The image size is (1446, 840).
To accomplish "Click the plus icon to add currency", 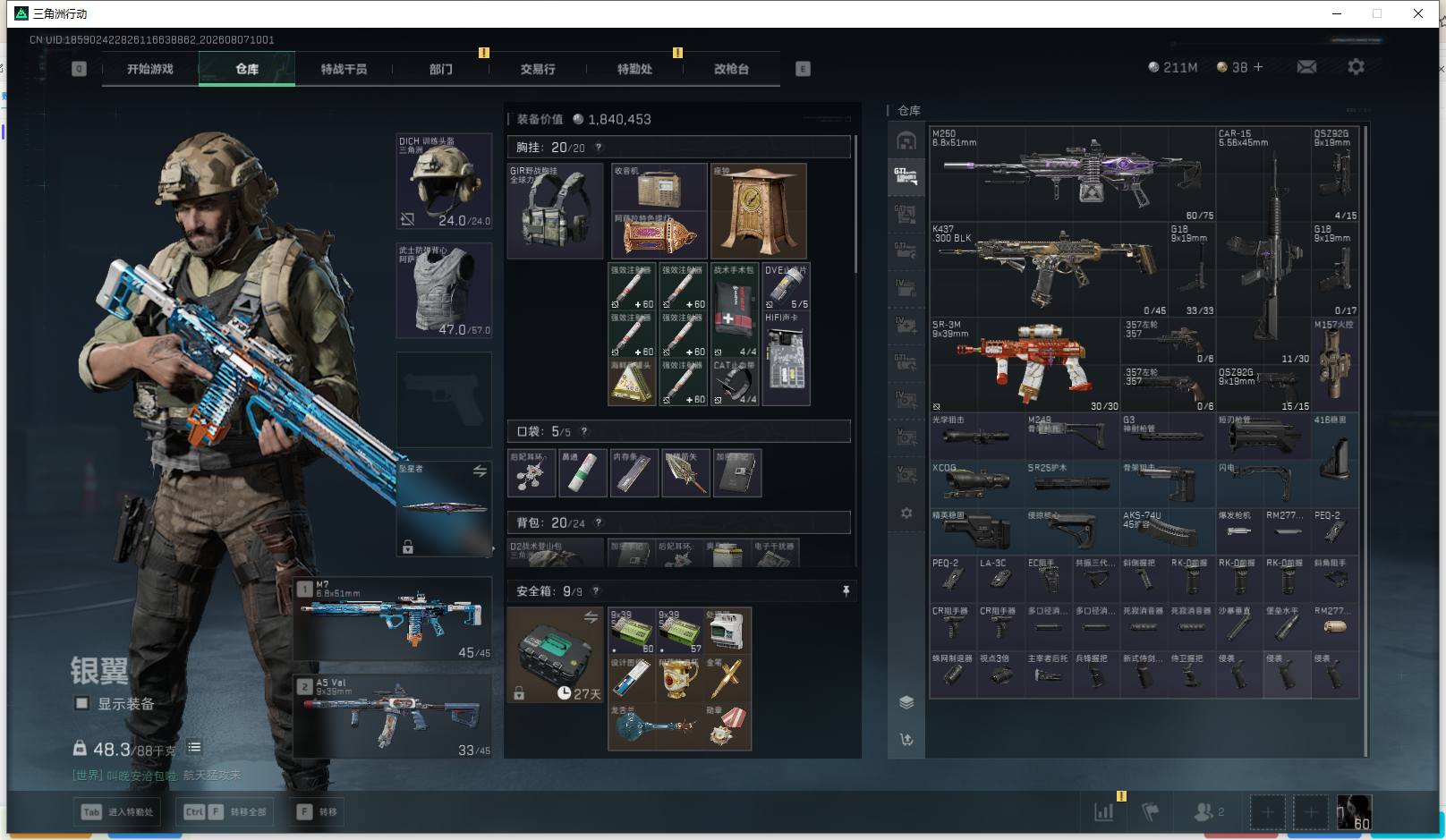I will [1258, 67].
